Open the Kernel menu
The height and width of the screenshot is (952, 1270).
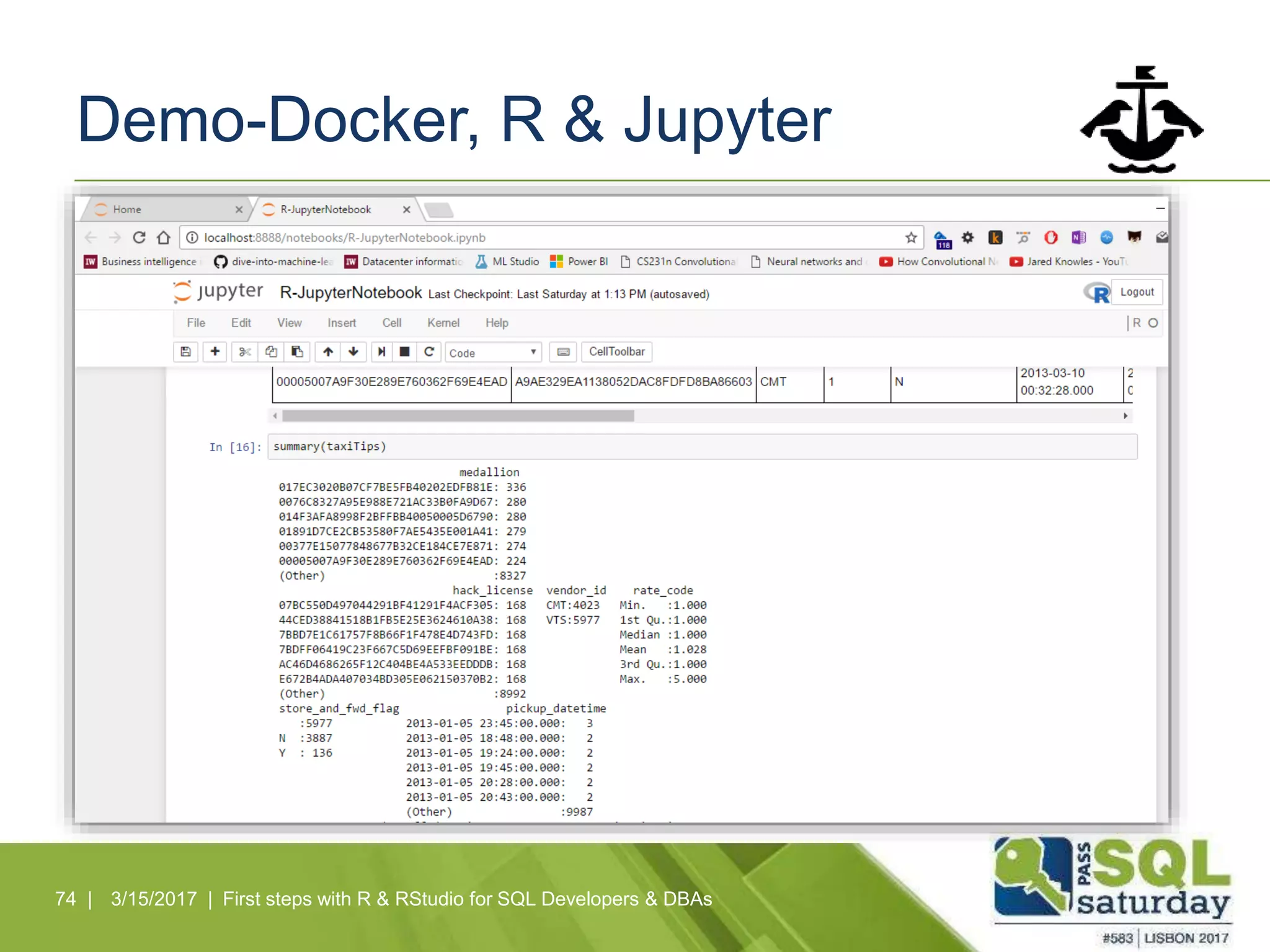click(x=443, y=323)
